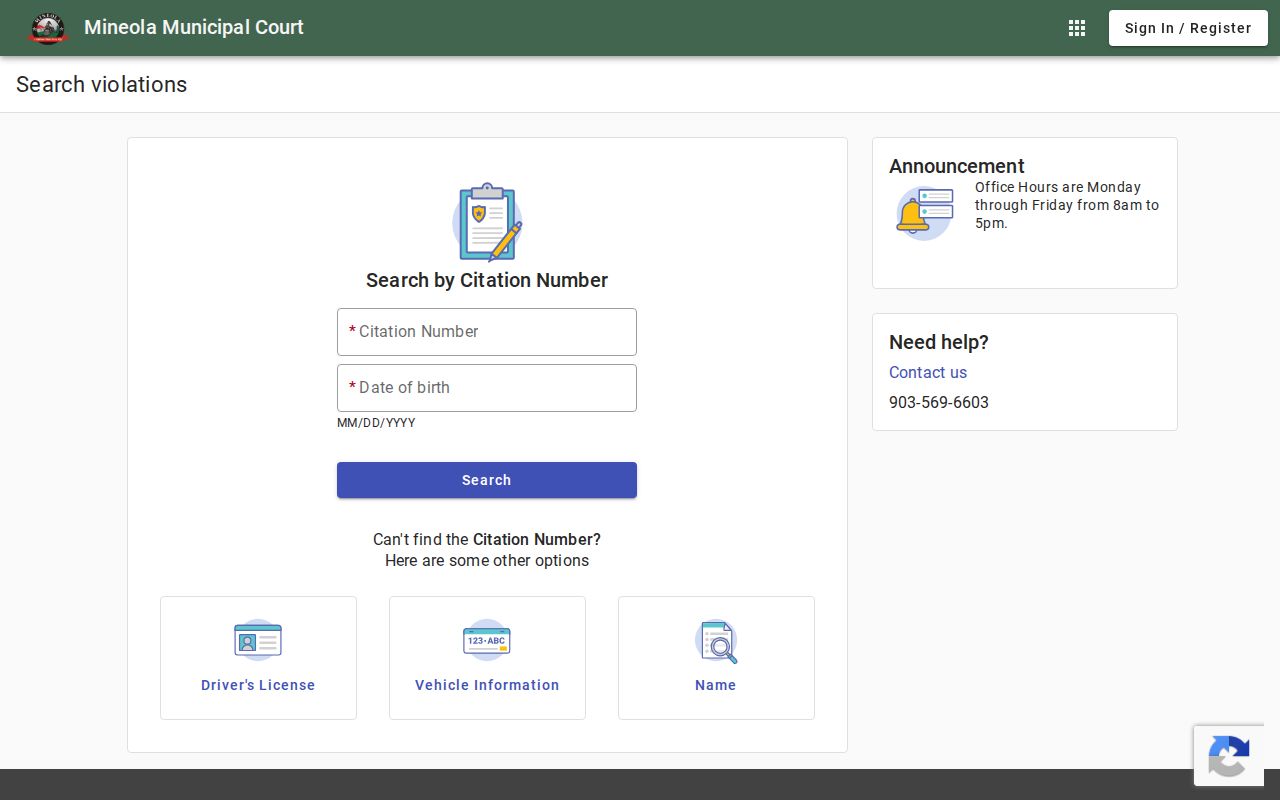Click the Search by Citation Number heading
Image resolution: width=1280 pixels, height=800 pixels.
487,280
